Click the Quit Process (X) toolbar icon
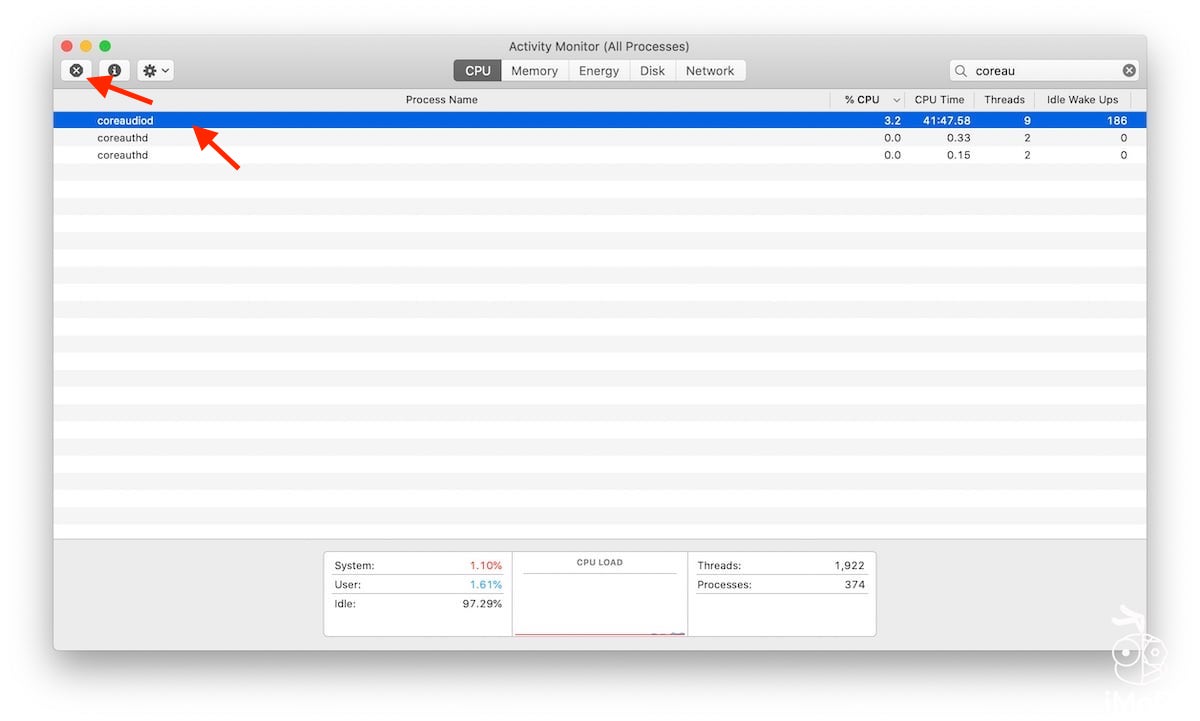 (x=76, y=71)
